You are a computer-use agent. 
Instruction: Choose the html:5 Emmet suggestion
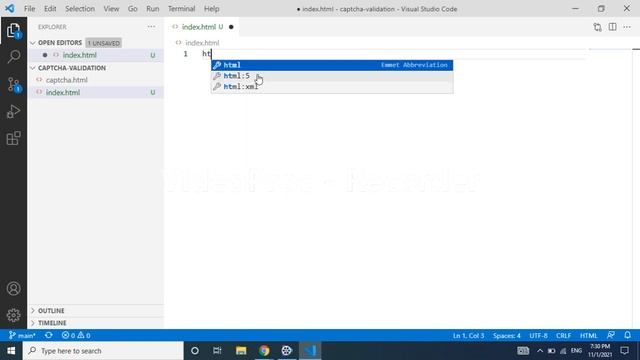click(x=332, y=76)
